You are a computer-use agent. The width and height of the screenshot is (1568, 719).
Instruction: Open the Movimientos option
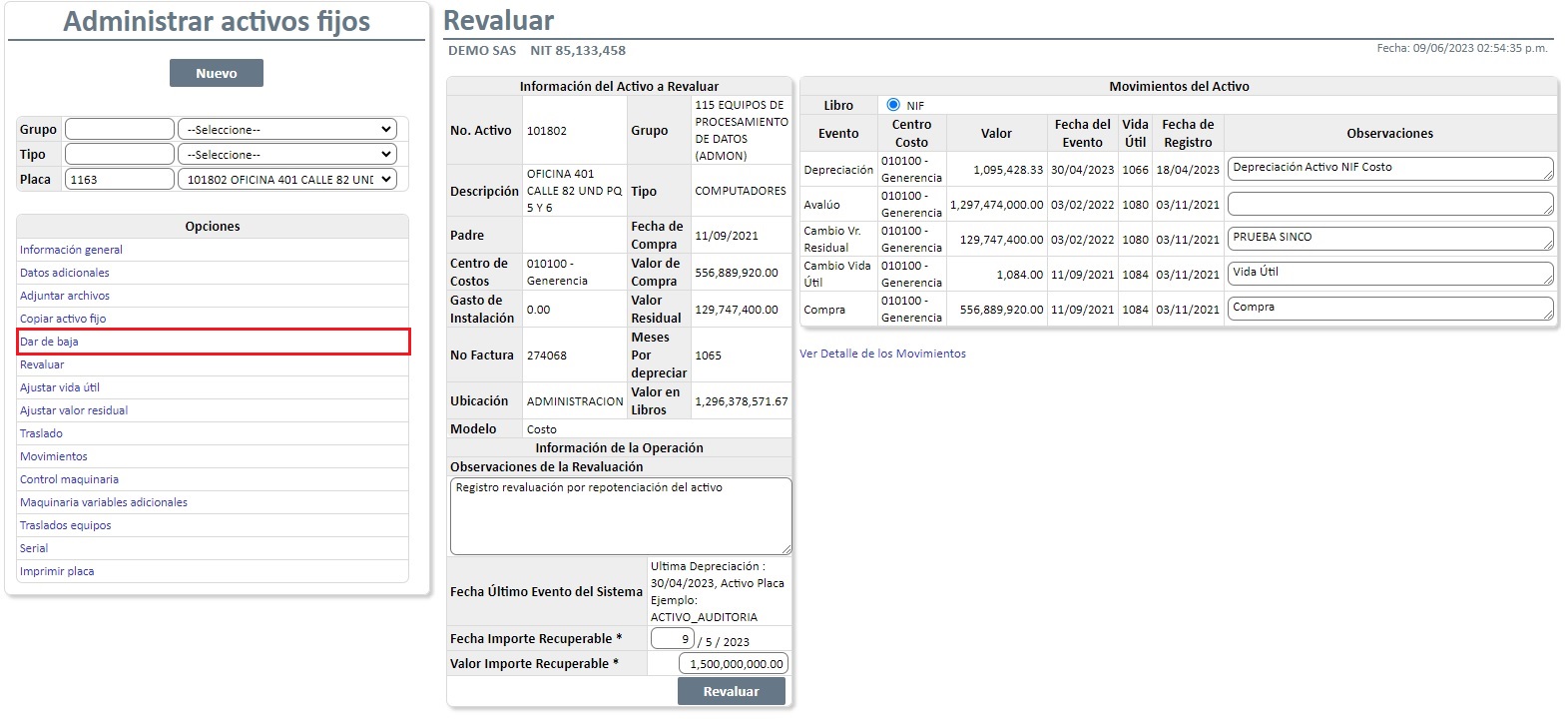(54, 456)
